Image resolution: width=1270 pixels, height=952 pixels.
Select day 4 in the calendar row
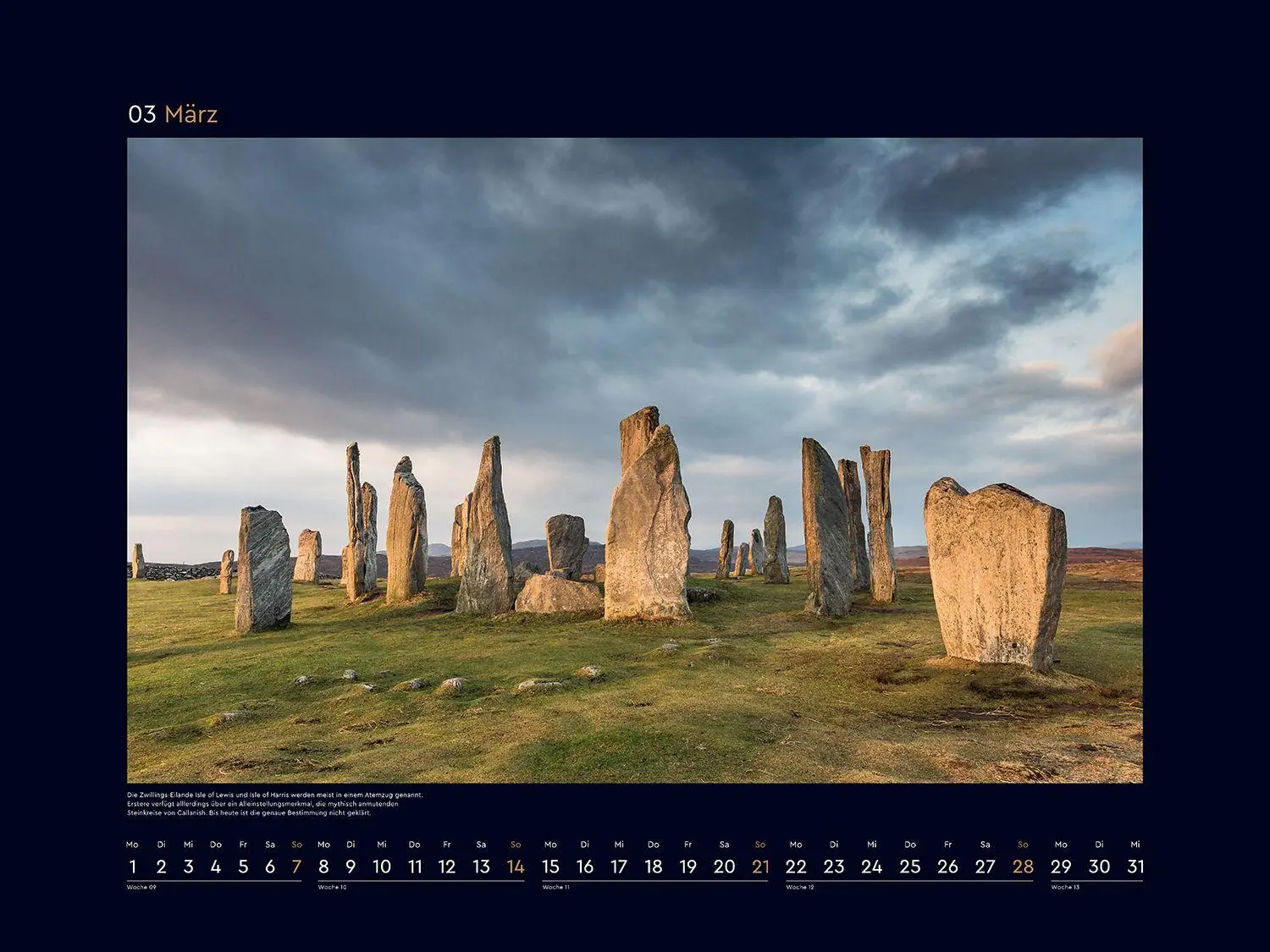[x=216, y=867]
